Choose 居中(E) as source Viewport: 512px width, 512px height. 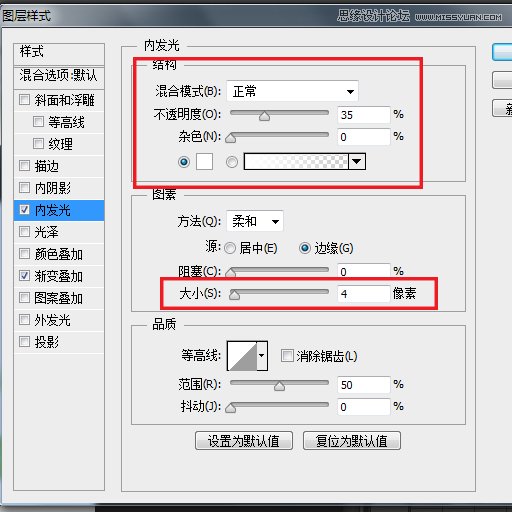(230, 248)
